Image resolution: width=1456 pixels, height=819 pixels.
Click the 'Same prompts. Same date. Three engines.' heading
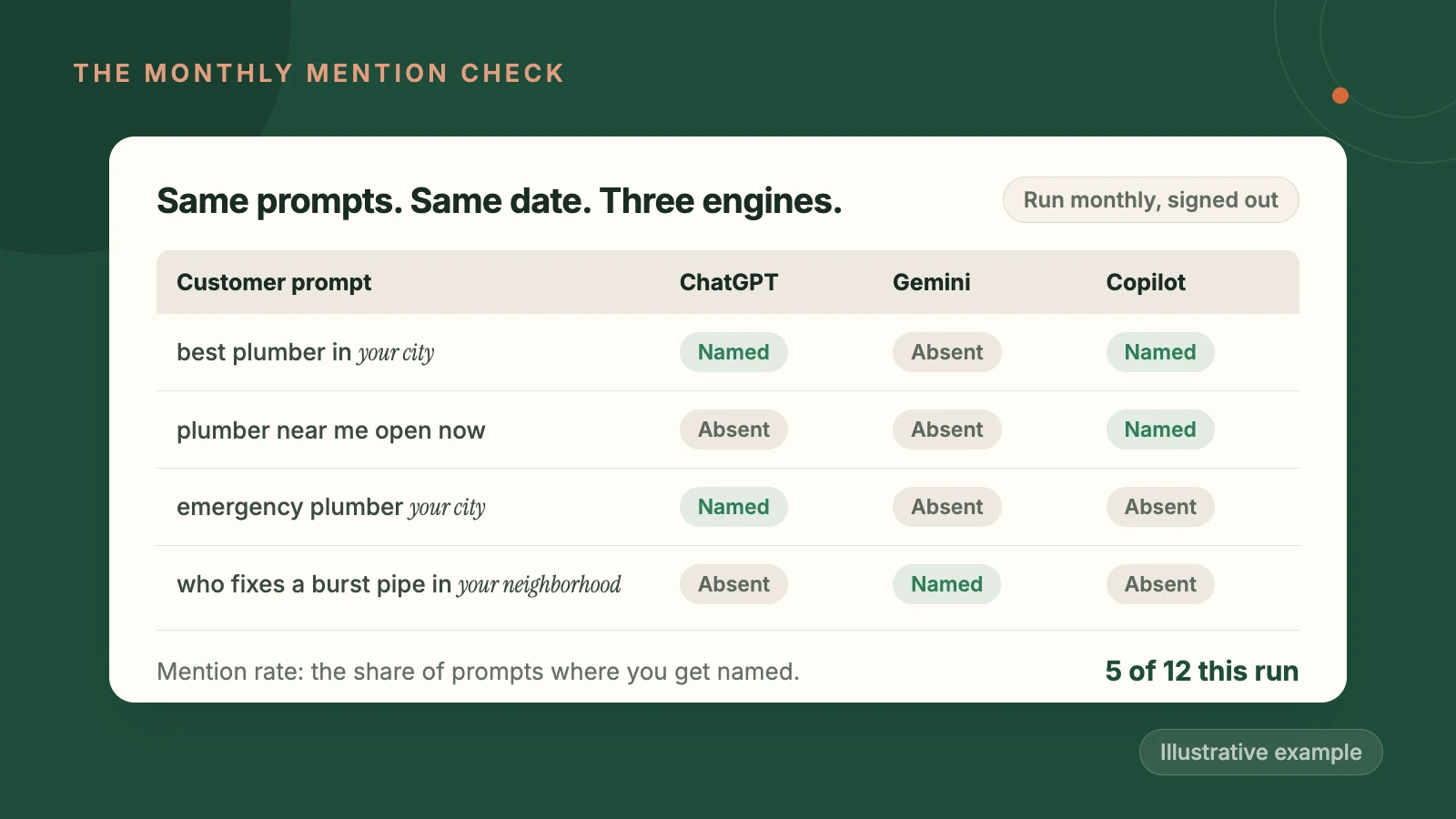499,201
